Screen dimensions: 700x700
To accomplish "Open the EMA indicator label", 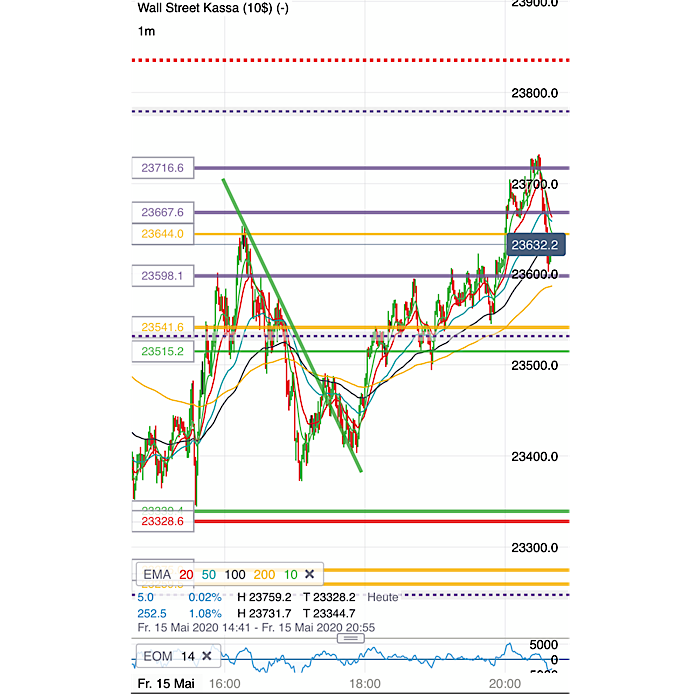I will coord(157,575).
